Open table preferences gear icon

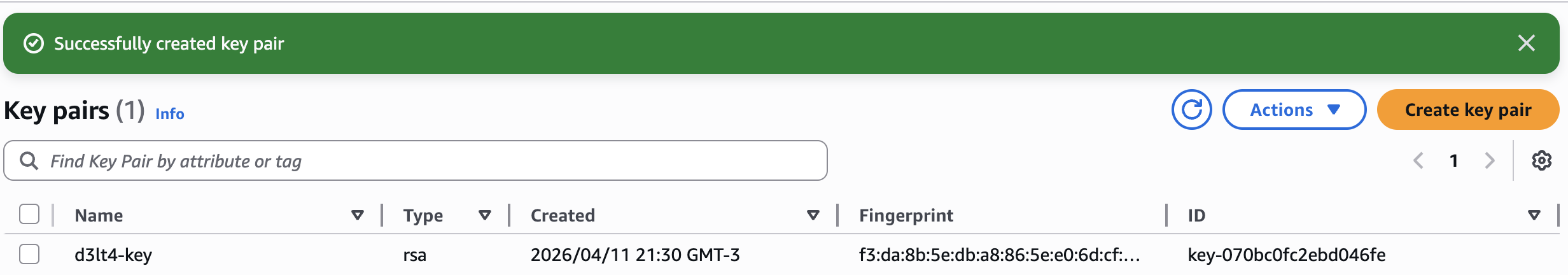point(1541,160)
